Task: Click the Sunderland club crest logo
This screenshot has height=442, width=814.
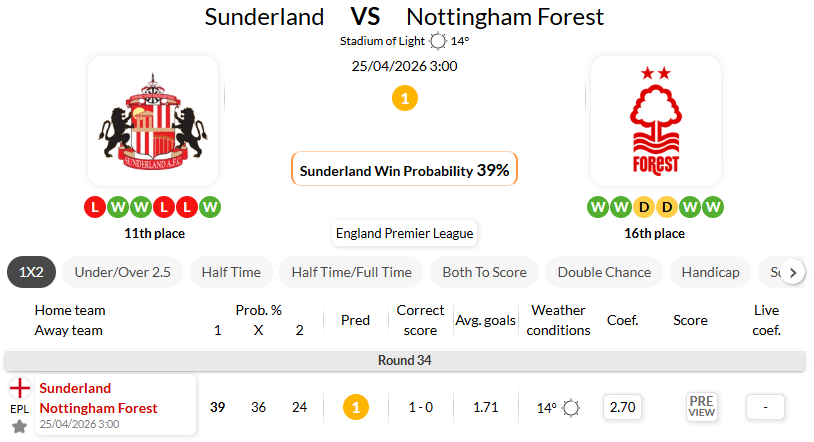Action: [153, 121]
